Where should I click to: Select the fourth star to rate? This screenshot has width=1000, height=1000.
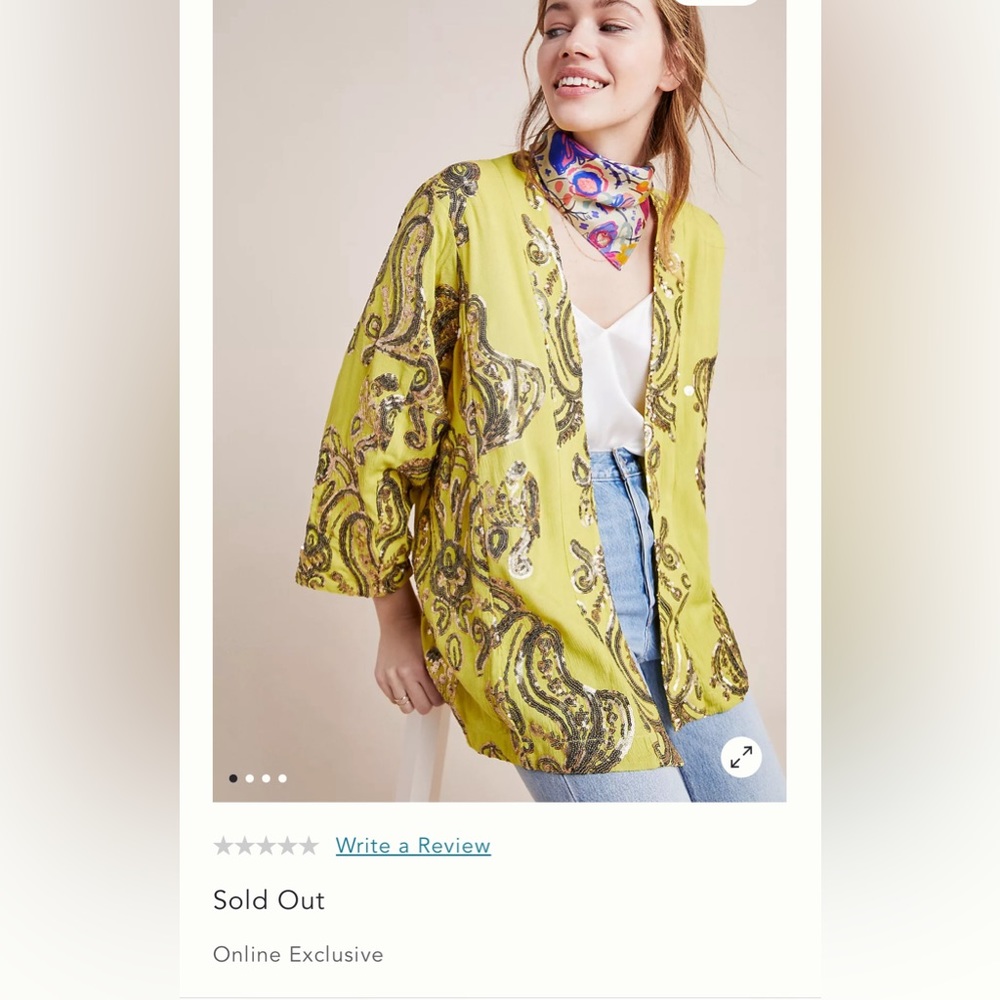[286, 847]
